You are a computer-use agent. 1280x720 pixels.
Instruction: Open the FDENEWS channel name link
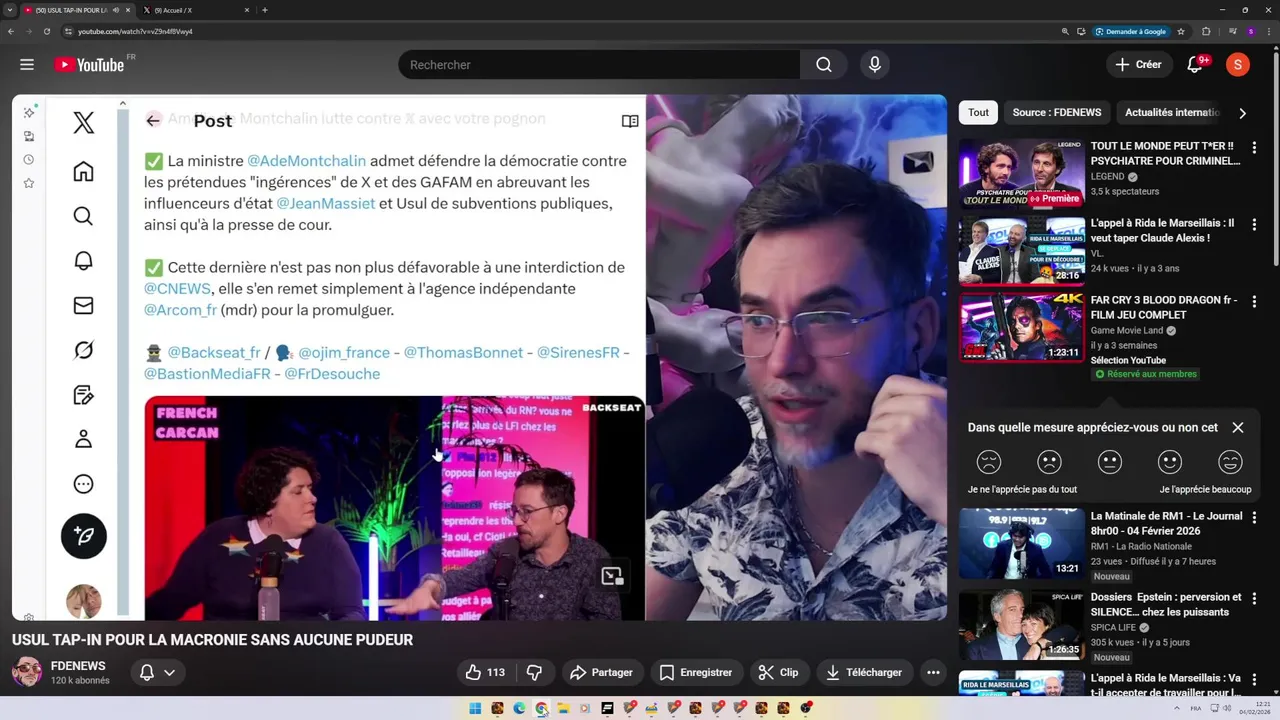tap(78, 666)
